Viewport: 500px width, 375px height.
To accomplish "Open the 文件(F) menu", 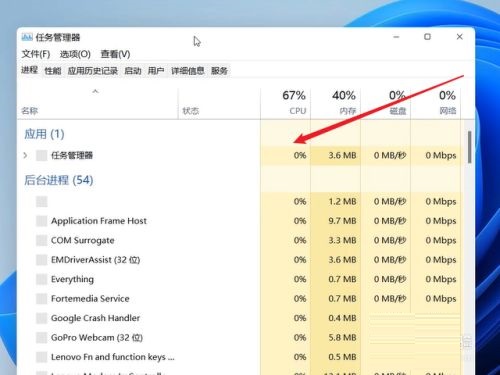I will 36,54.
